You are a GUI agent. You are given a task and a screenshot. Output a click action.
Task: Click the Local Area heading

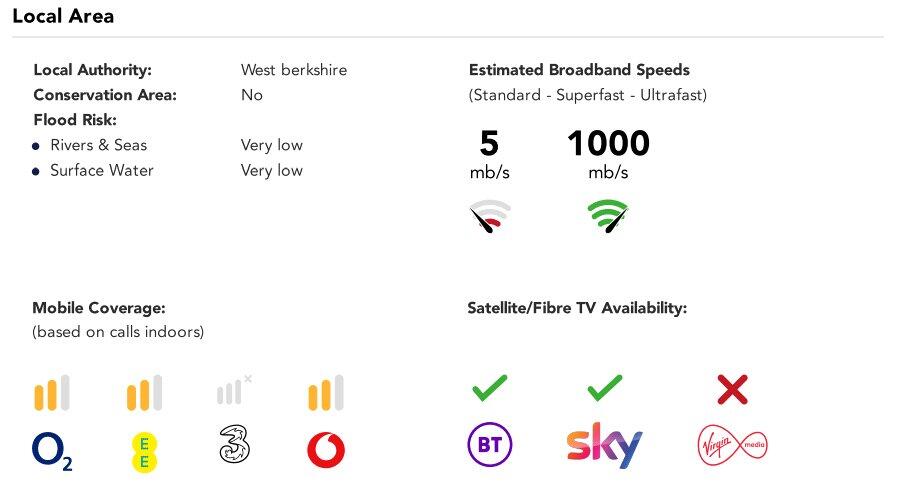tap(63, 16)
